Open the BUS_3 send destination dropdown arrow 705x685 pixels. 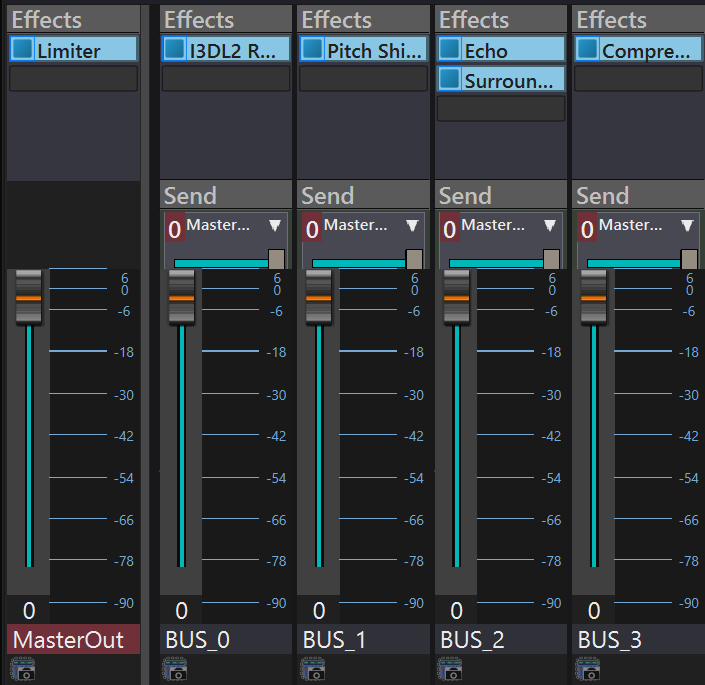click(687, 225)
